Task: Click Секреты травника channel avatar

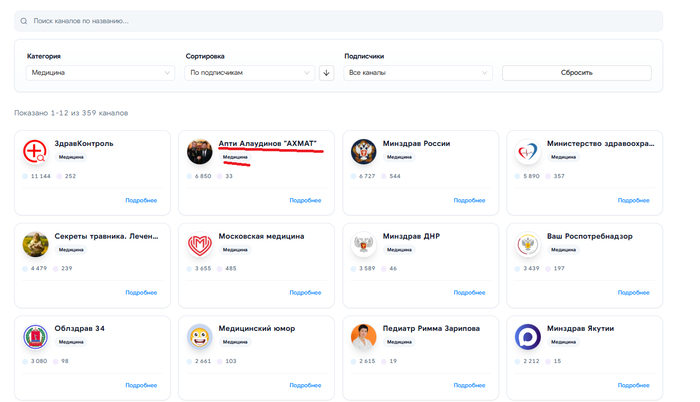Action: [x=35, y=244]
